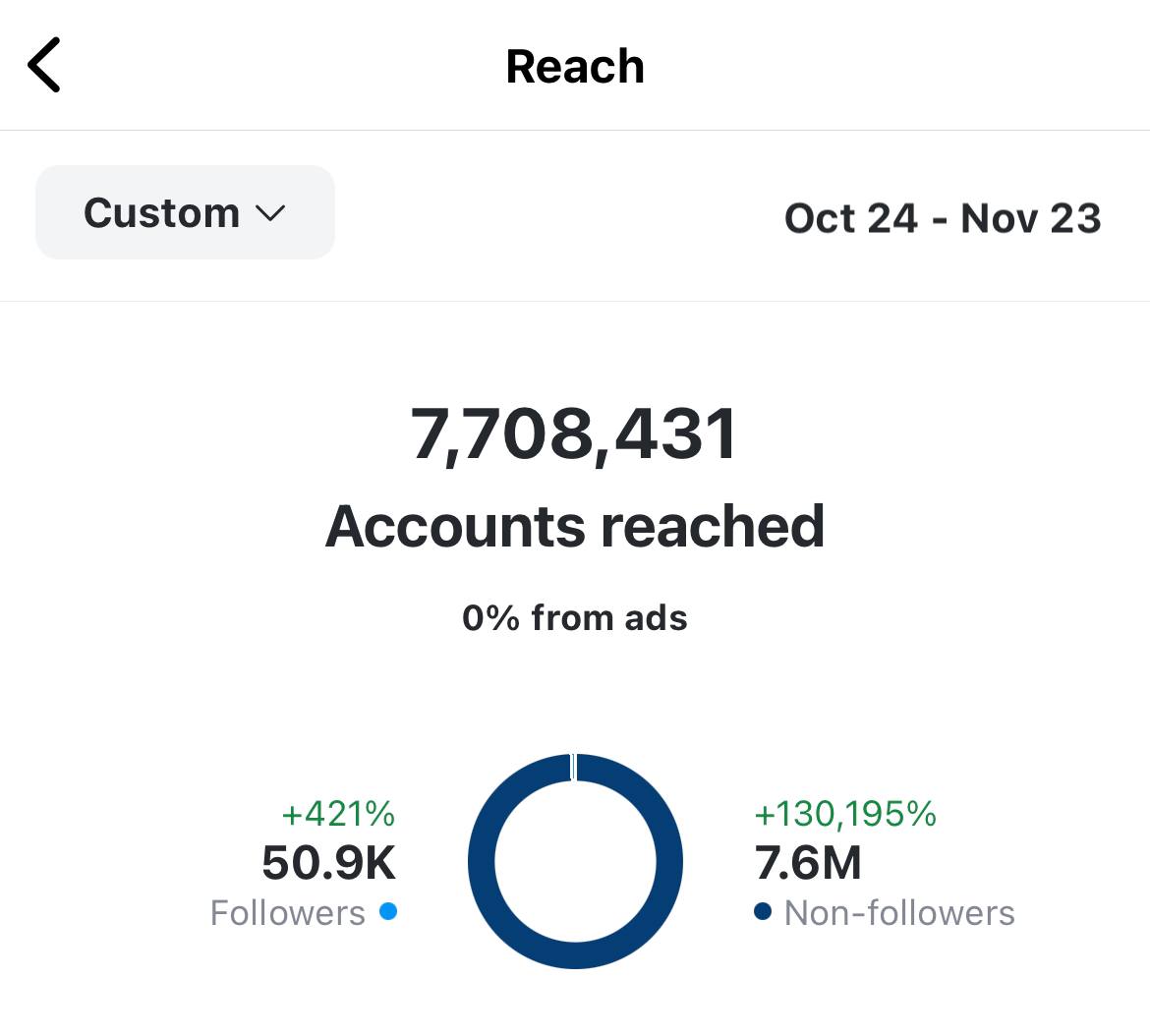Click the 7.6M non-followers value
The height and width of the screenshot is (1036, 1150).
tap(808, 863)
